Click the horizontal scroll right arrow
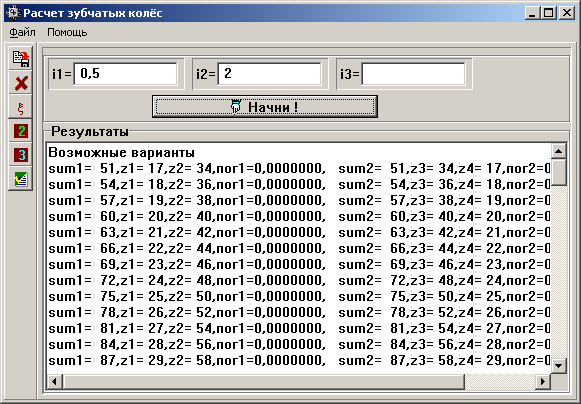The height and width of the screenshot is (404, 581). [x=543, y=381]
